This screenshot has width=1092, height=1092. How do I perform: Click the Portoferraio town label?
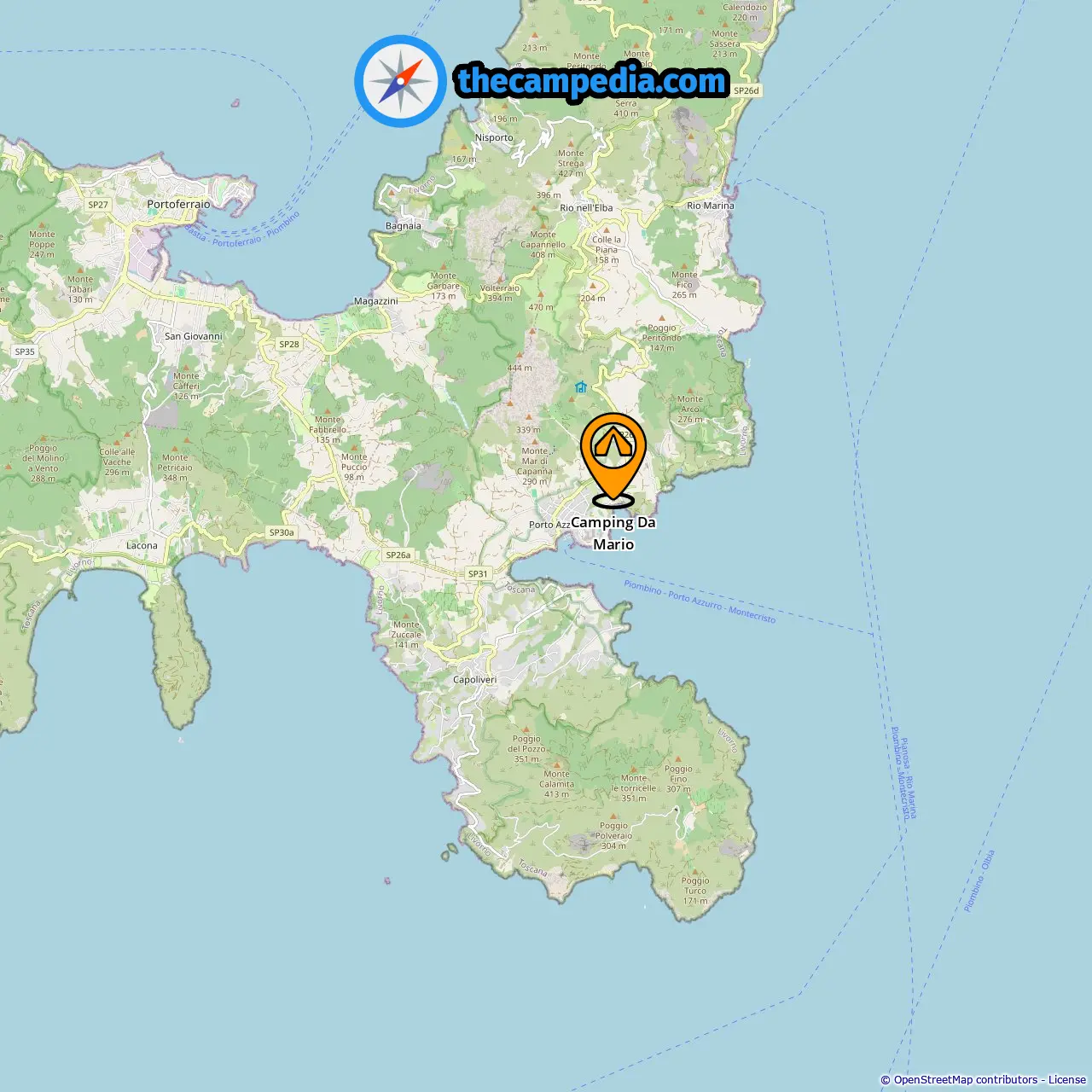click(x=178, y=205)
